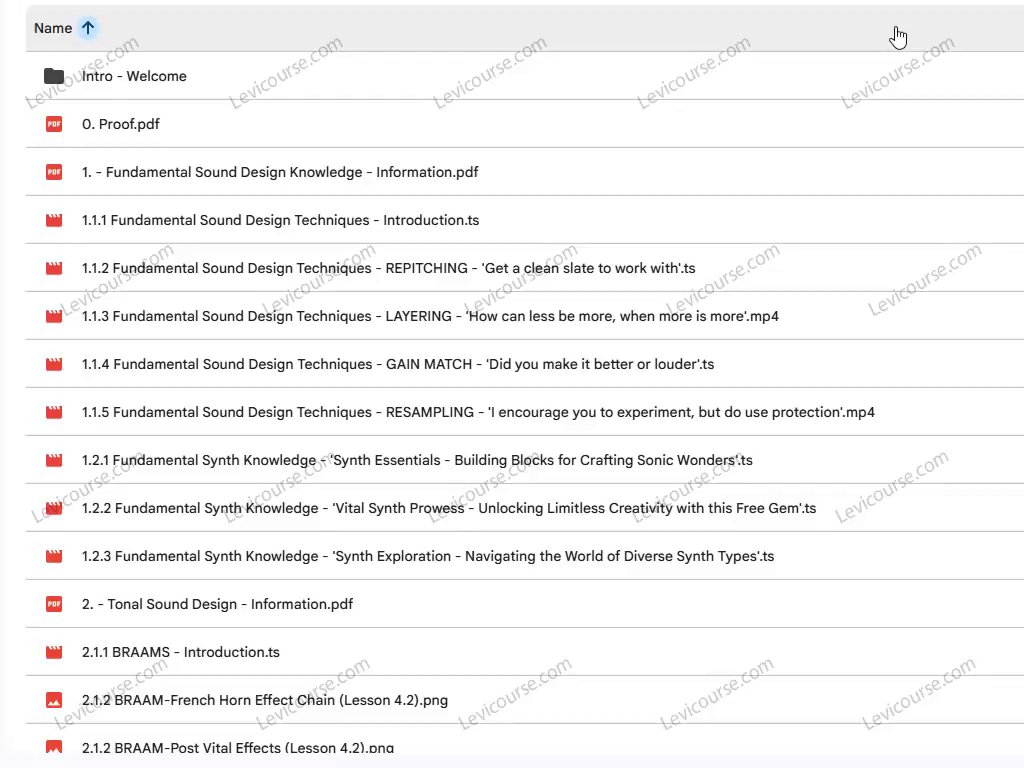Click video icon for 1.1.1 Introduction.ts
The height and width of the screenshot is (768, 1024).
pyautogui.click(x=54, y=220)
